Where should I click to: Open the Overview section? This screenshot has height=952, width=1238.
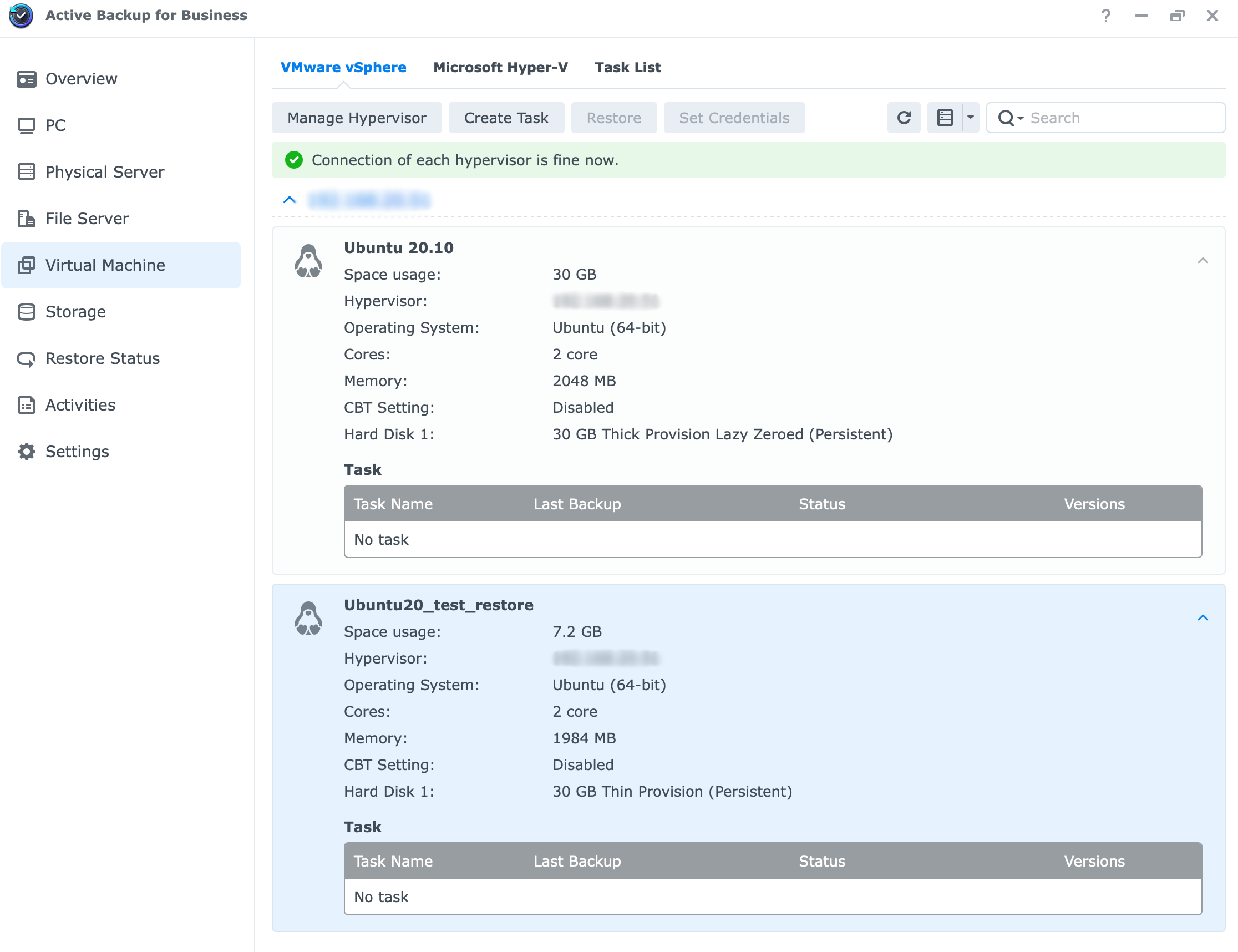(x=121, y=79)
